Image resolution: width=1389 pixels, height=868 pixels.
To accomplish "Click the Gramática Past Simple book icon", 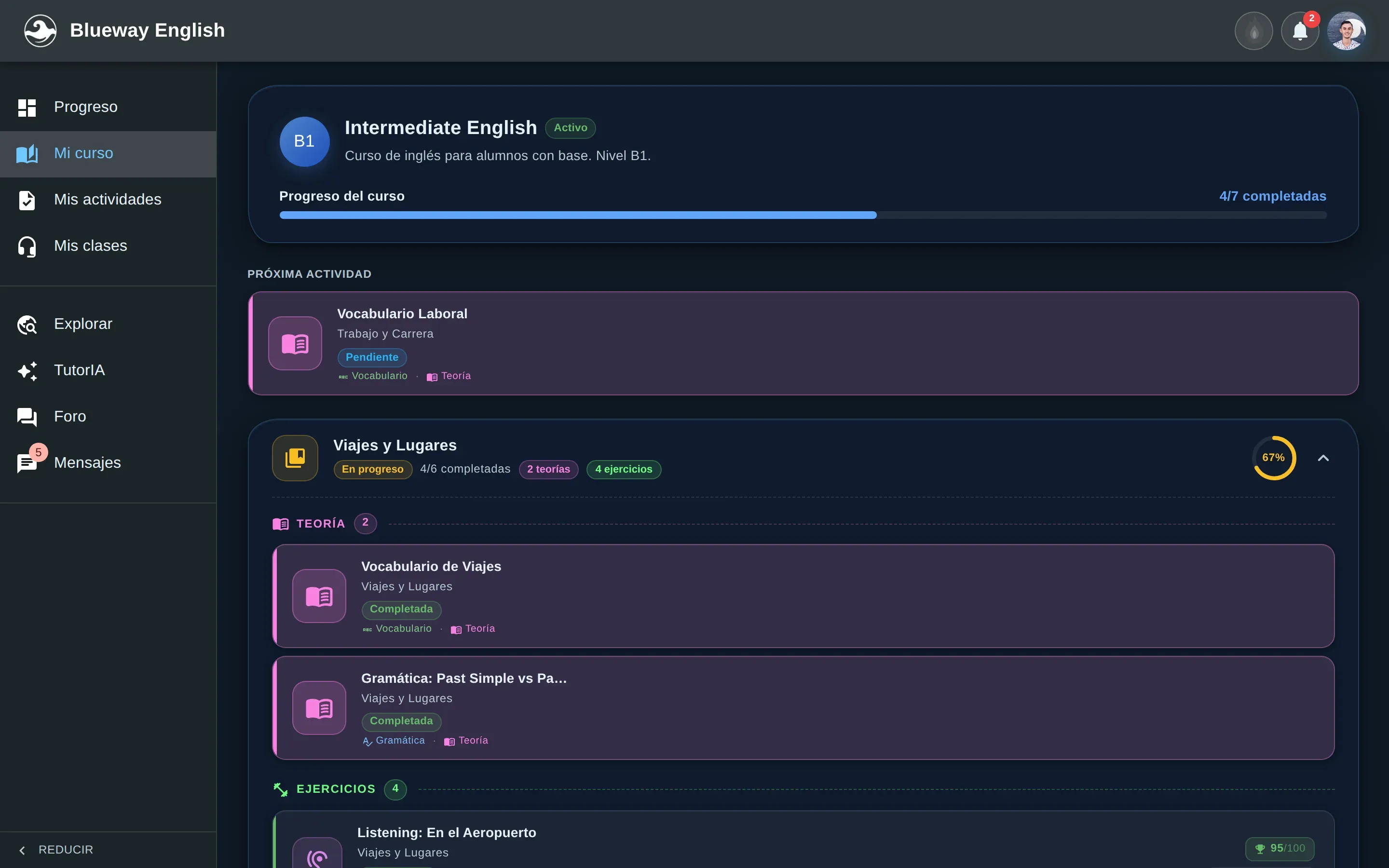I will pos(319,708).
